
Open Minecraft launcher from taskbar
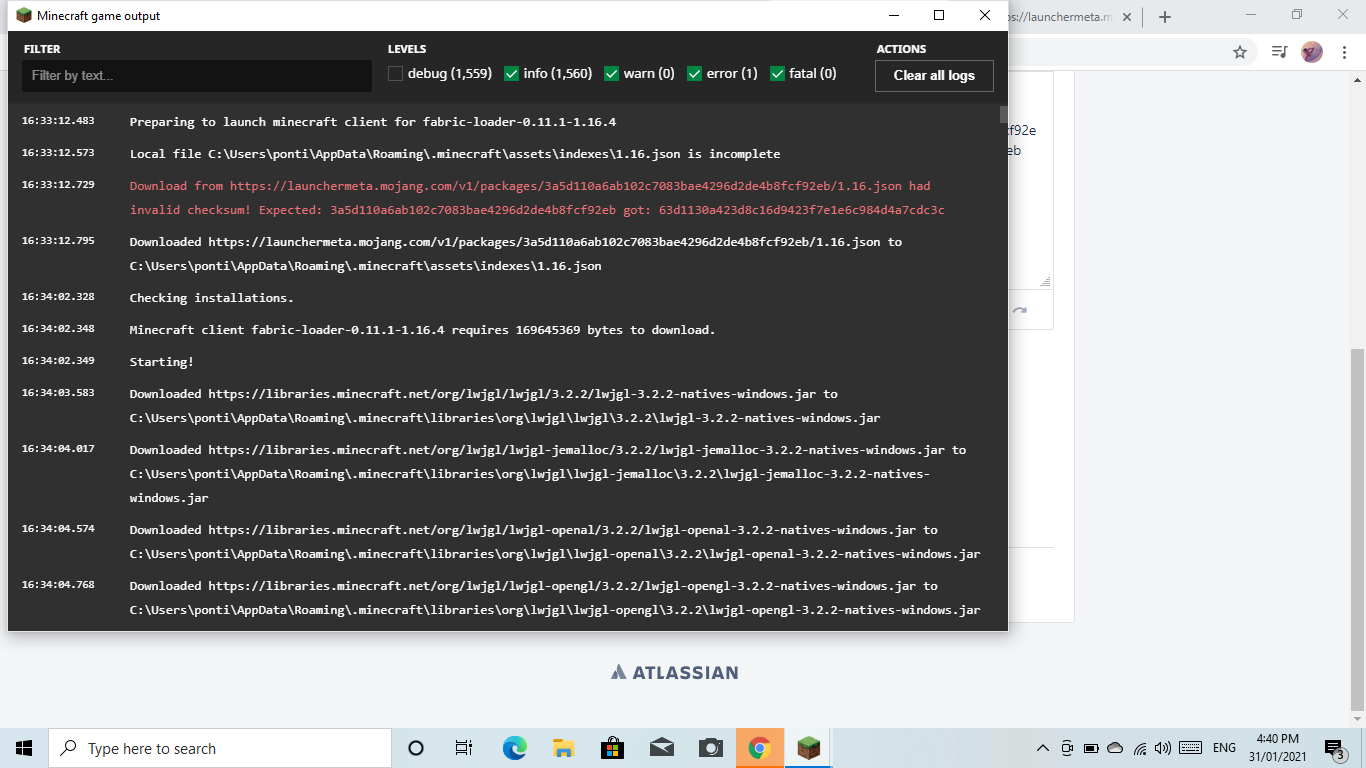(808, 748)
